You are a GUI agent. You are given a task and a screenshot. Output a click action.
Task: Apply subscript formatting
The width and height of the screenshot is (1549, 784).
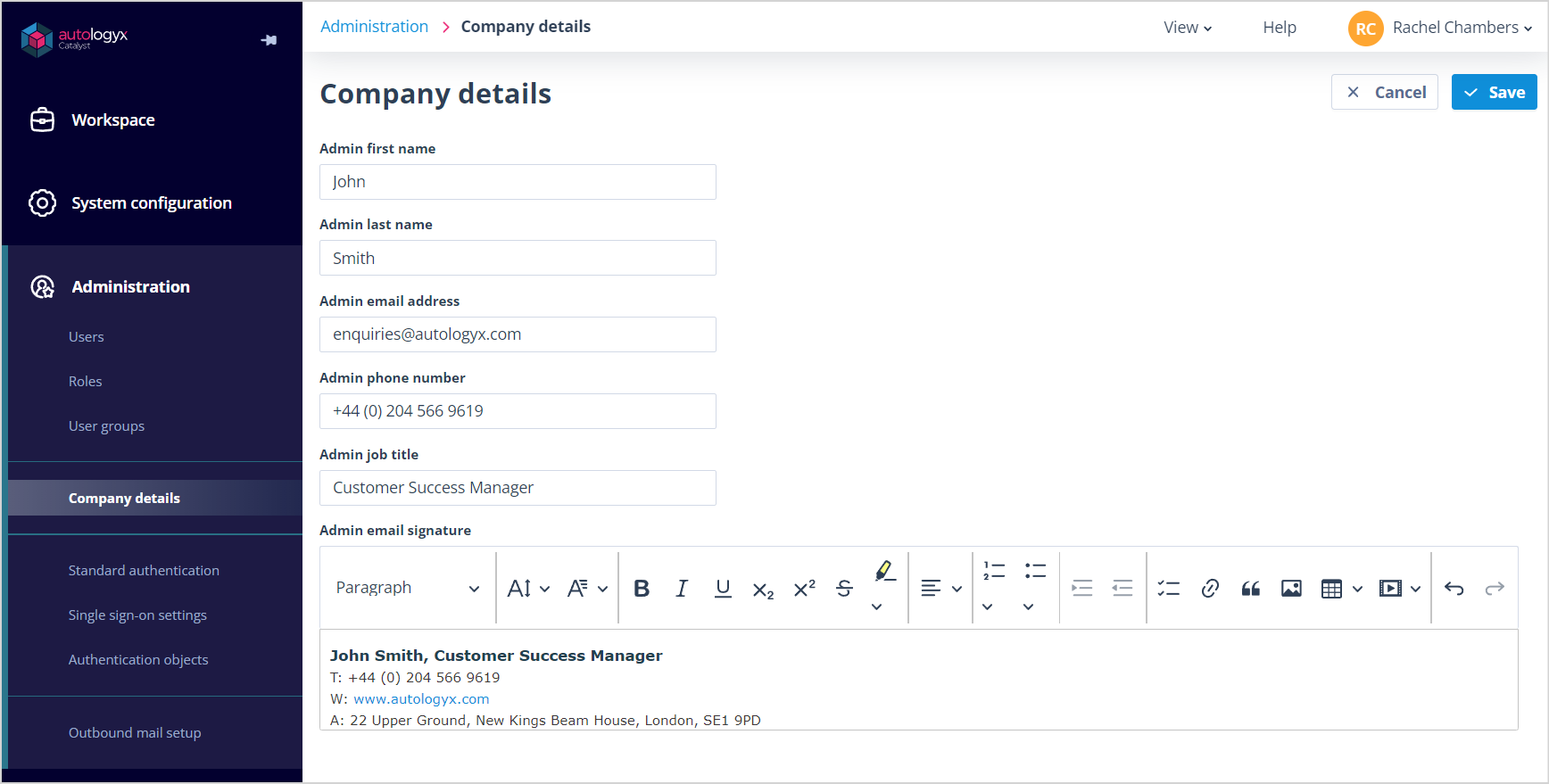[x=763, y=590]
